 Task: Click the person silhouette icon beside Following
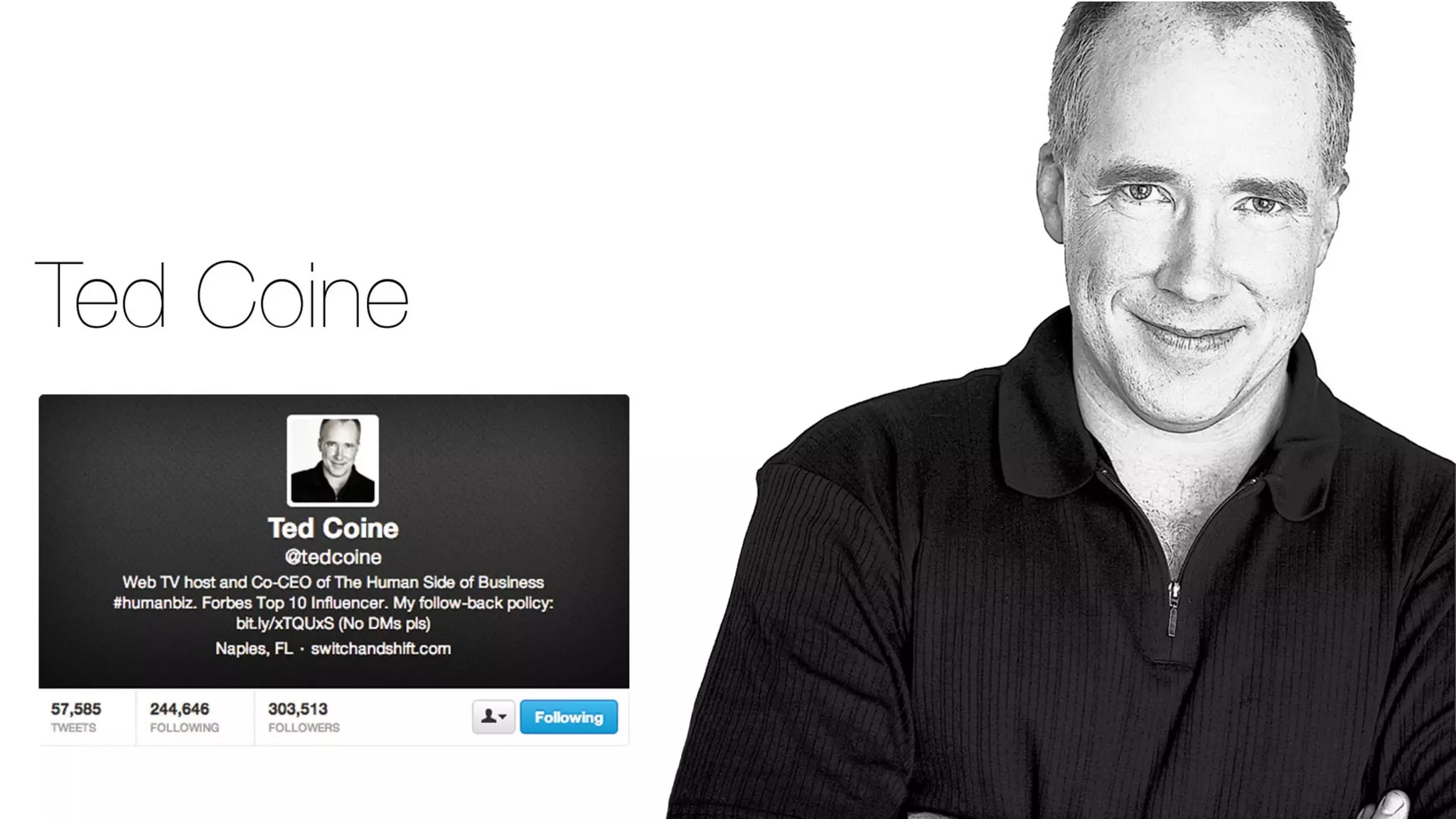(x=488, y=717)
